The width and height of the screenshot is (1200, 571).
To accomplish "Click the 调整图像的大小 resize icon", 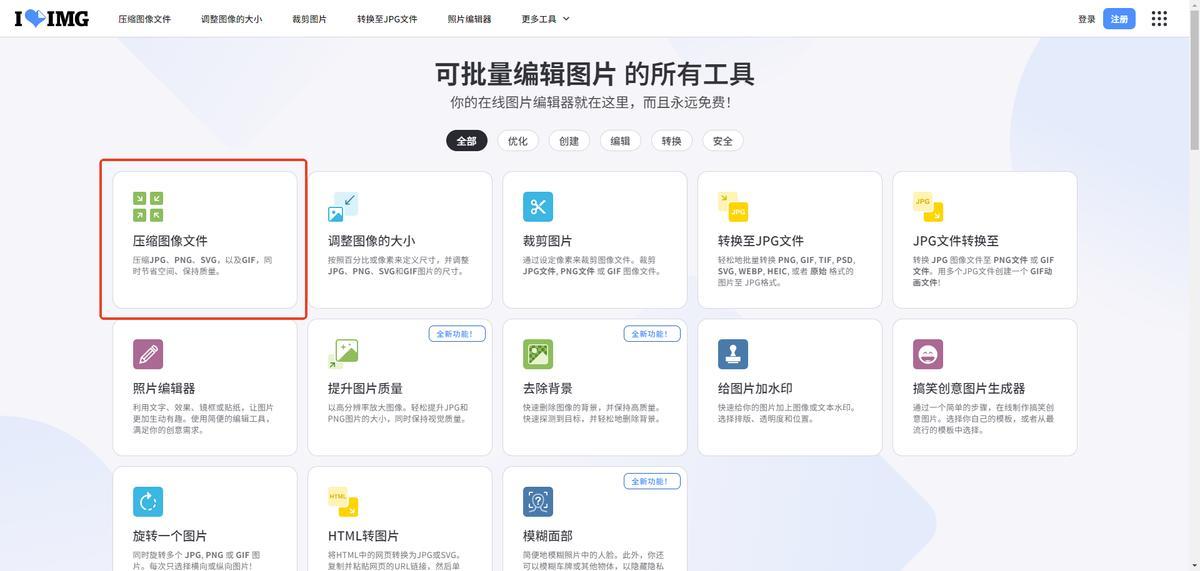I will point(343,207).
